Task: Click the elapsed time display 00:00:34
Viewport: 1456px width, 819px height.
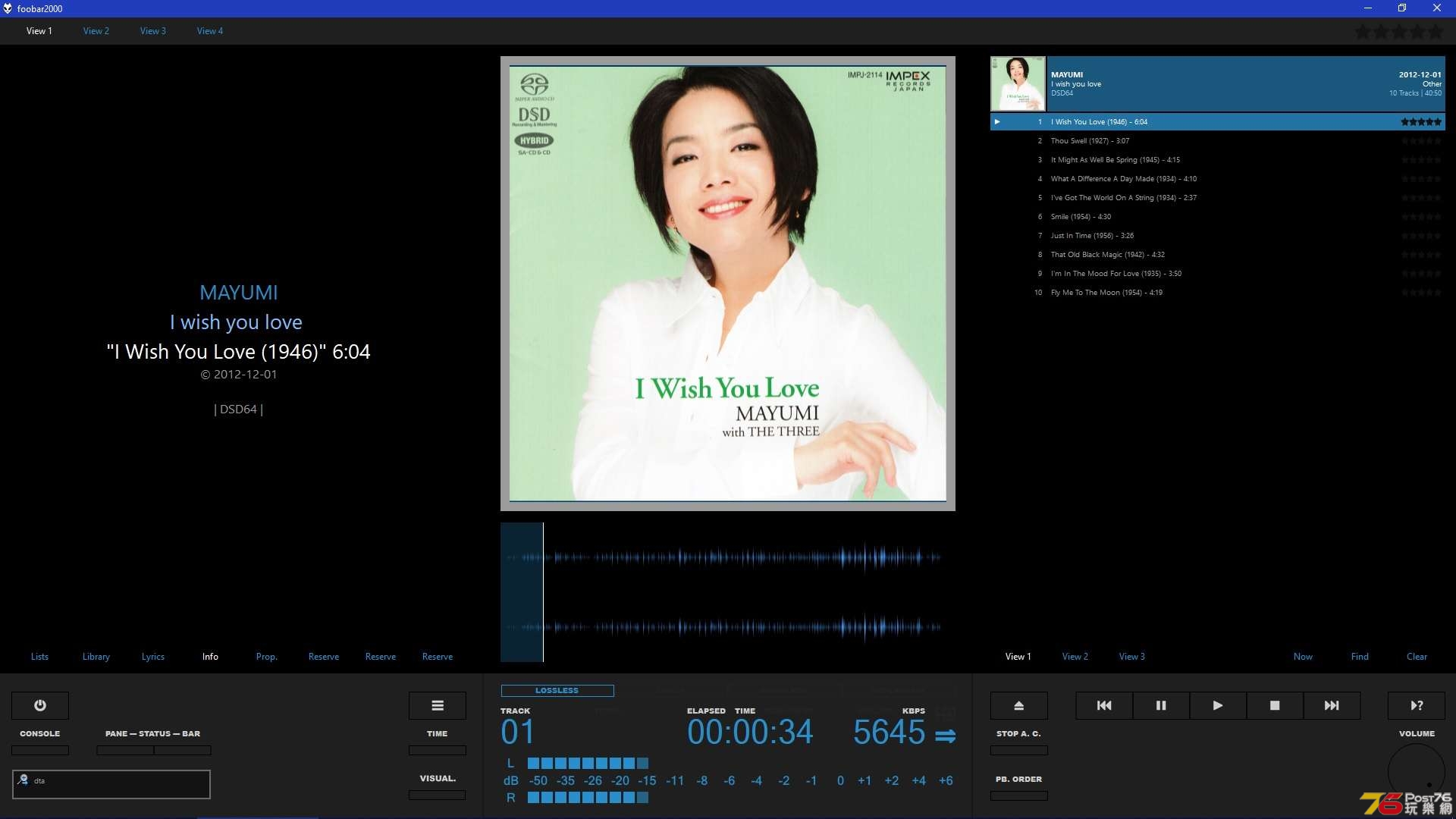Action: click(x=750, y=733)
